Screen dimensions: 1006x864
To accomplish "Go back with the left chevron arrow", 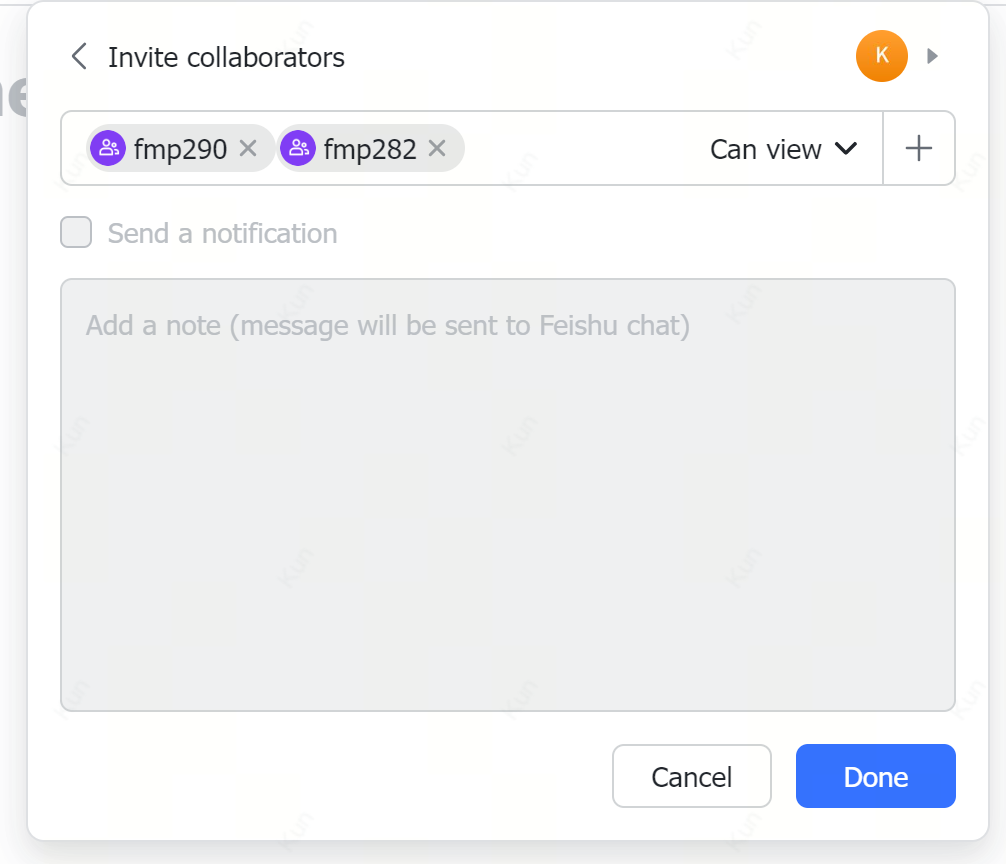I will [x=78, y=56].
